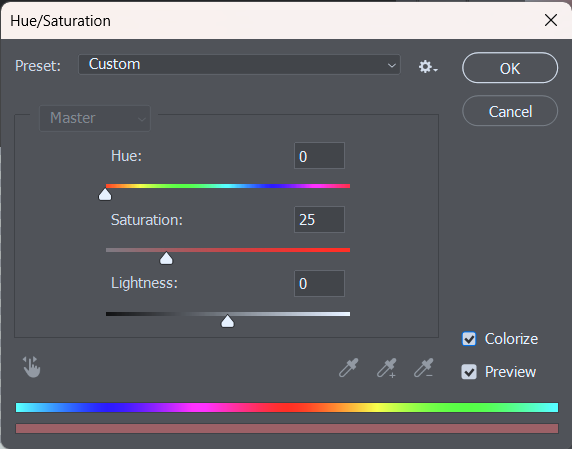The image size is (572, 449).
Task: Select the Subtract from Sample eyedropper
Action: click(424, 368)
